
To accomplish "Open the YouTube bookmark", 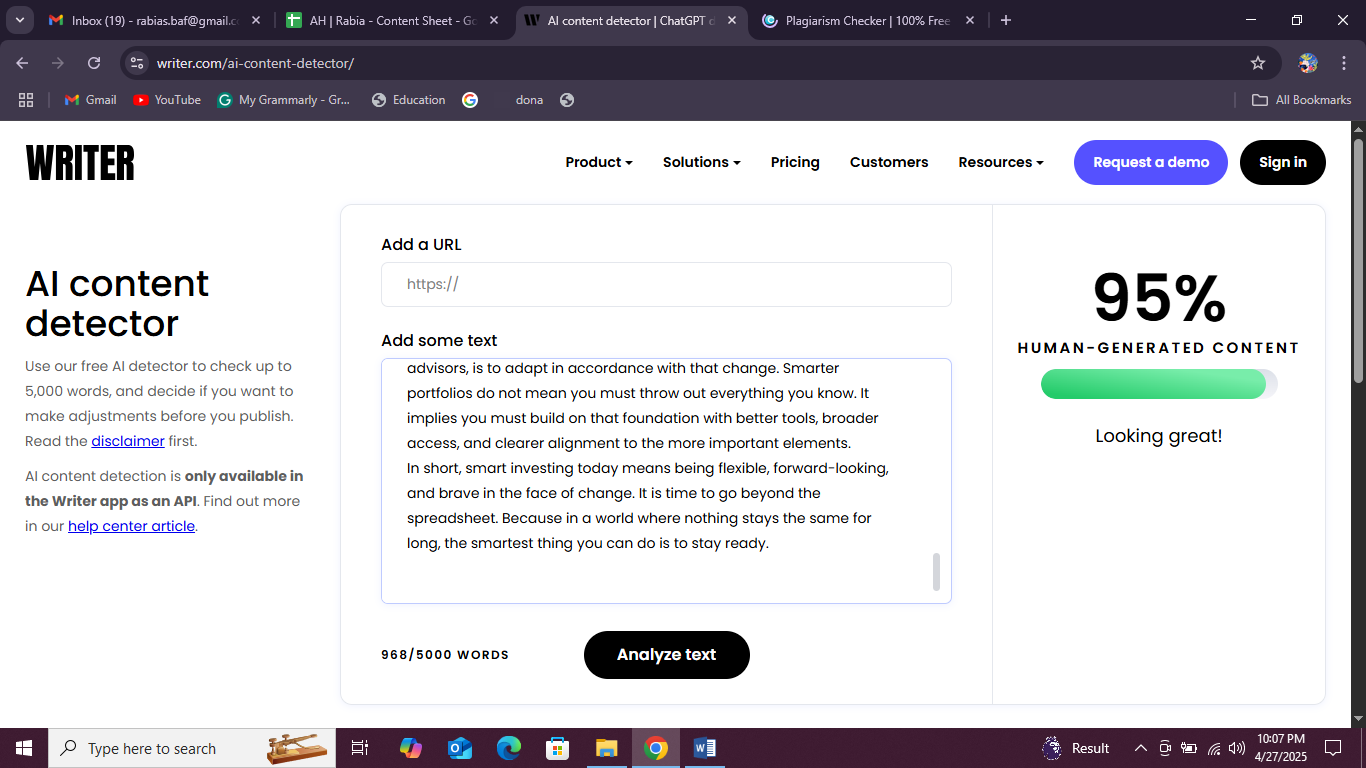I will coord(167,100).
